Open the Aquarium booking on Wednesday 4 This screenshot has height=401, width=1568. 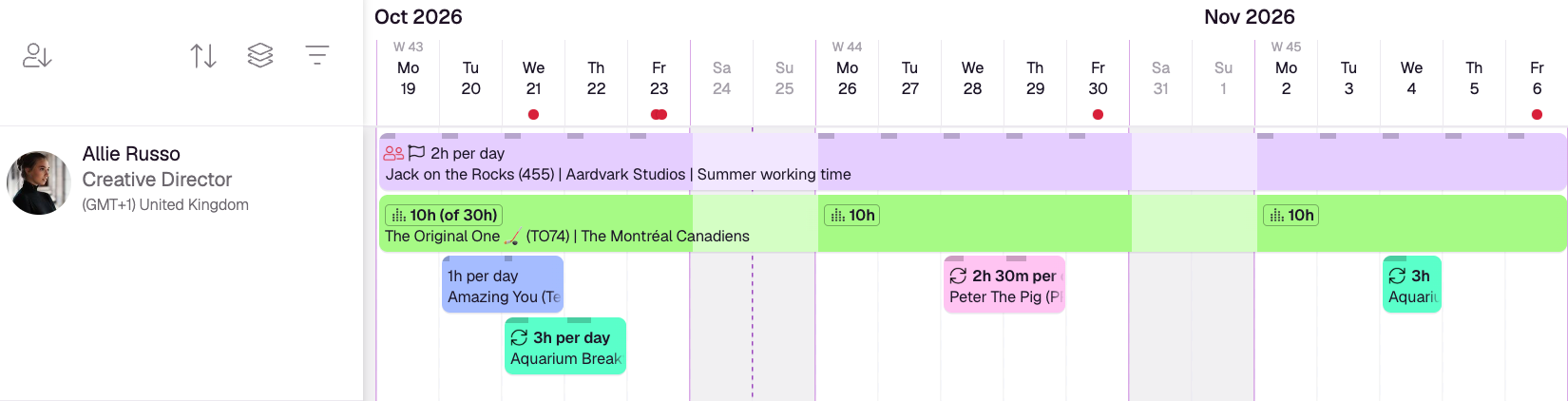[x=1412, y=284]
